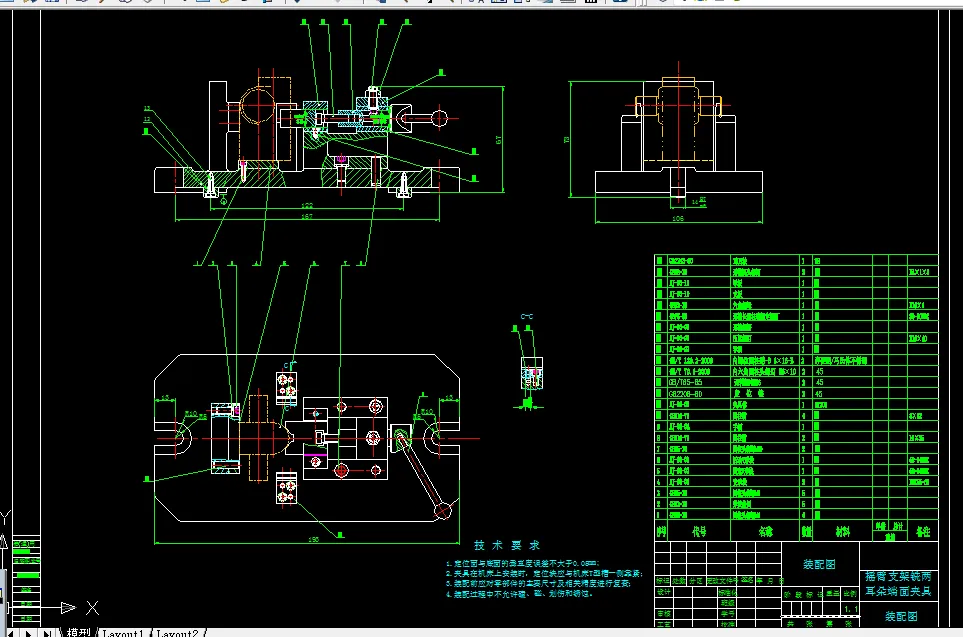Select the 技术要求 heading text
Image resolution: width=963 pixels, height=637 pixels.
point(507,545)
